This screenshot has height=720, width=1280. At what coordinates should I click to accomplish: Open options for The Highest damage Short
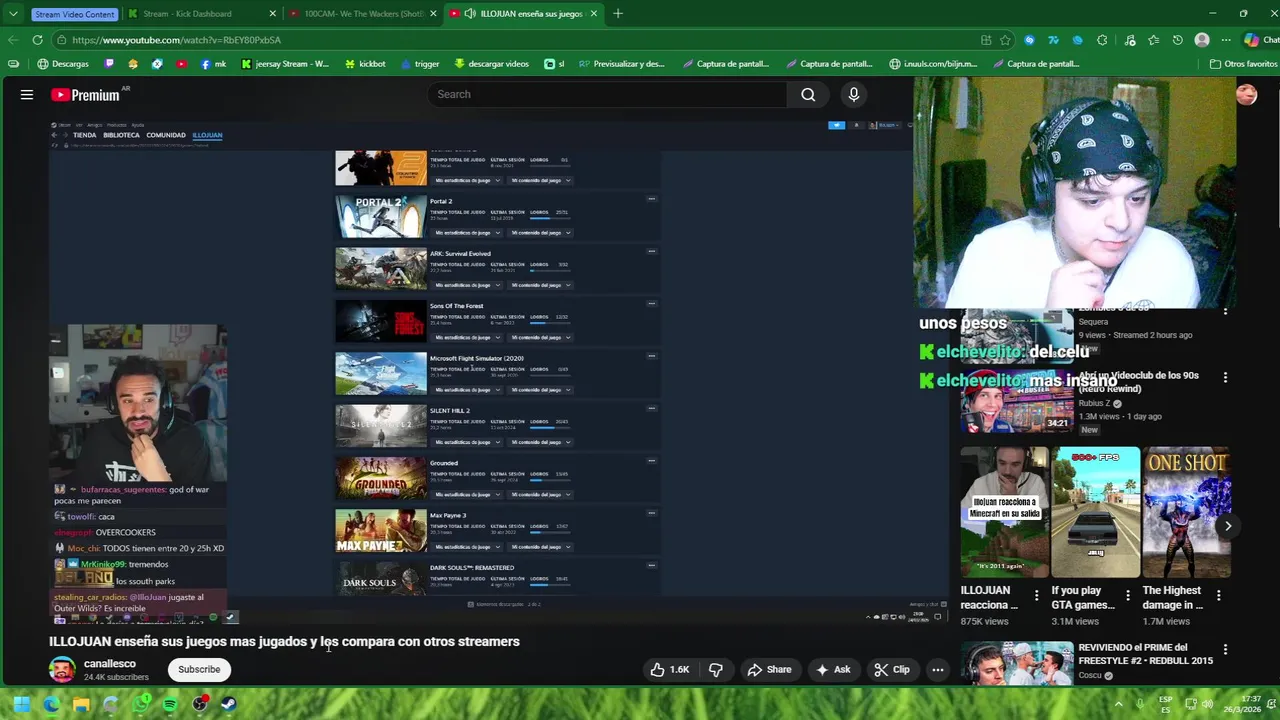tap(1218, 596)
